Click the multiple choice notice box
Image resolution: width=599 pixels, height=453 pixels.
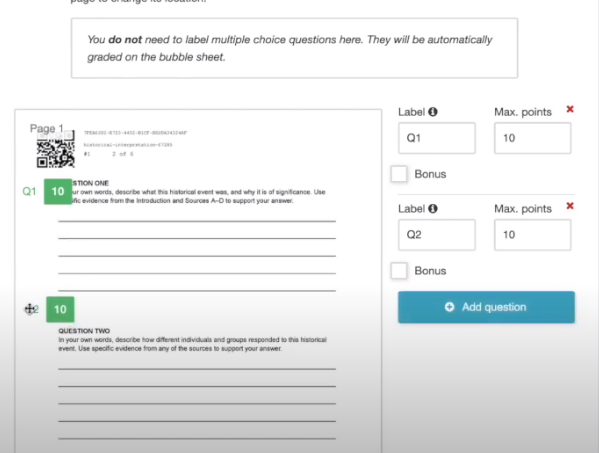[295, 48]
